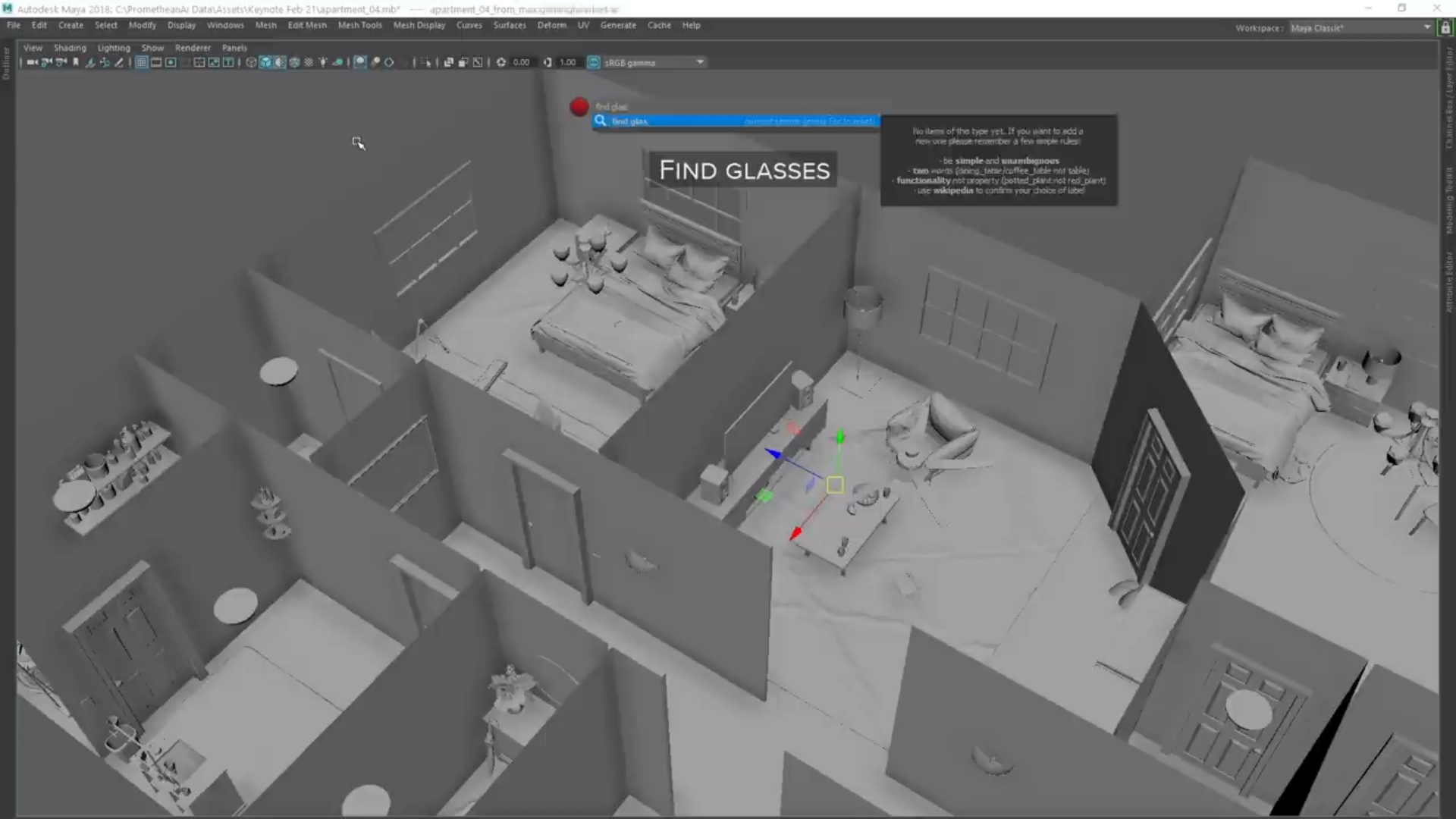Open the Workspace Maya Classic dropdown
The image size is (1456, 819).
tap(1360, 28)
